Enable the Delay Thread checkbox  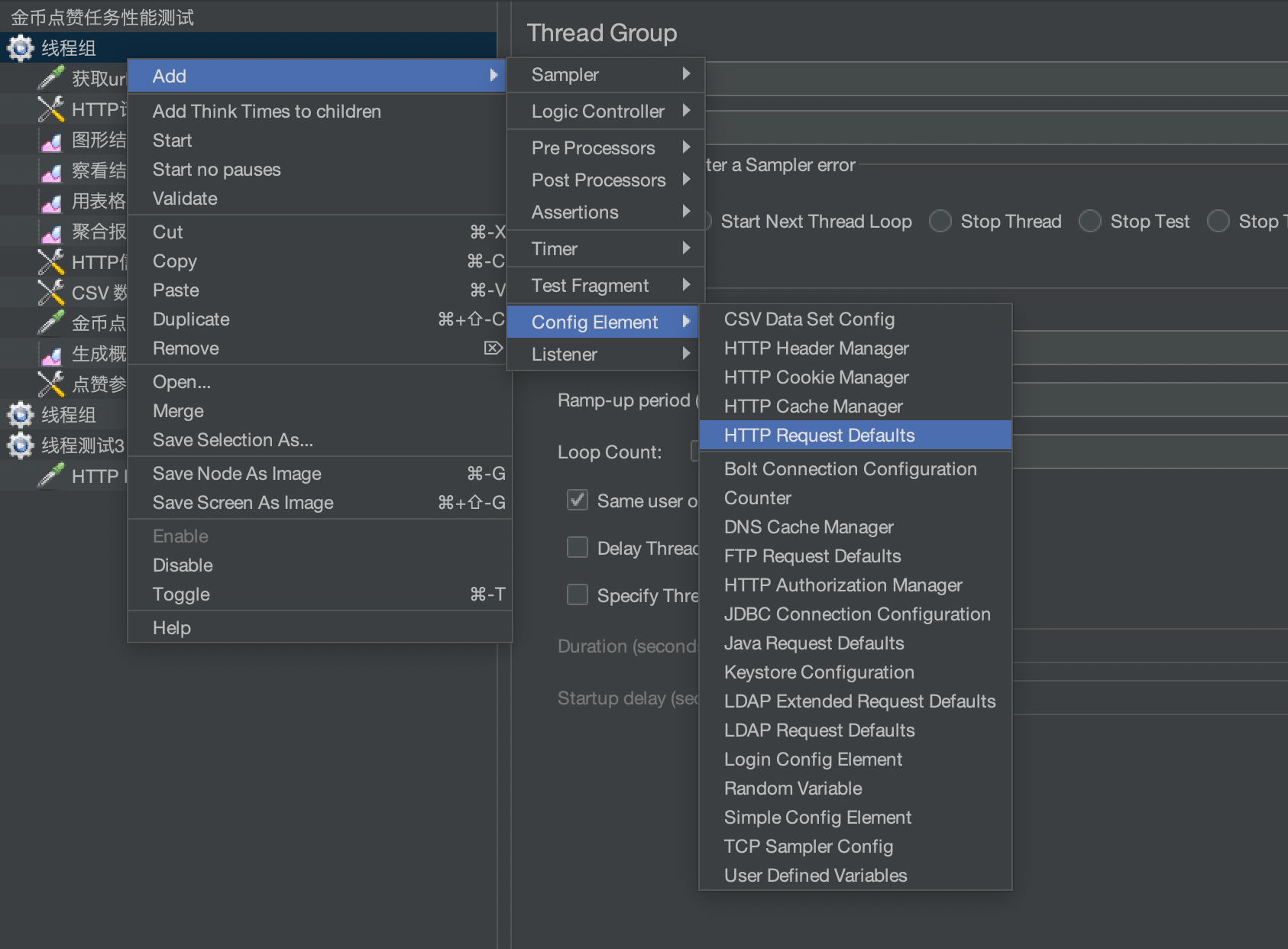578,548
